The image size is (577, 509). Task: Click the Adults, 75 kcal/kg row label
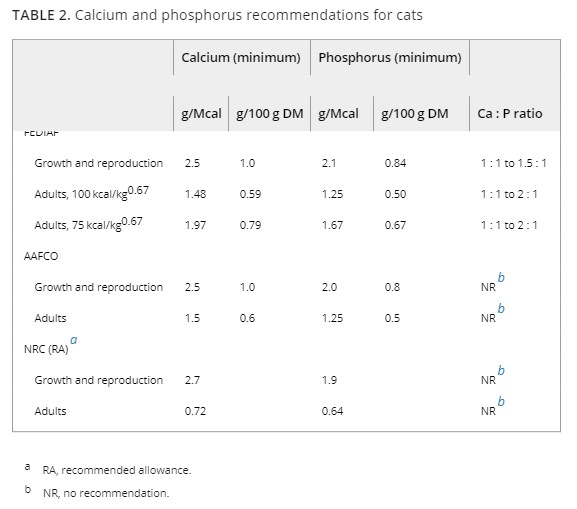point(88,224)
